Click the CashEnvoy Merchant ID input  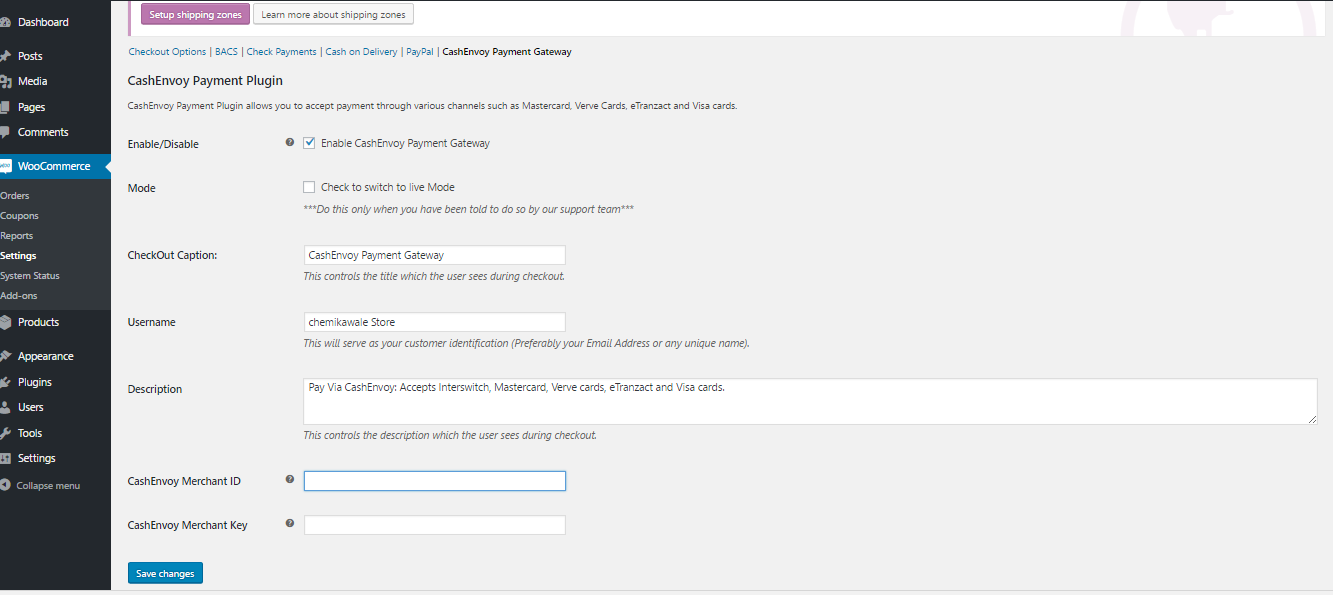click(x=435, y=481)
